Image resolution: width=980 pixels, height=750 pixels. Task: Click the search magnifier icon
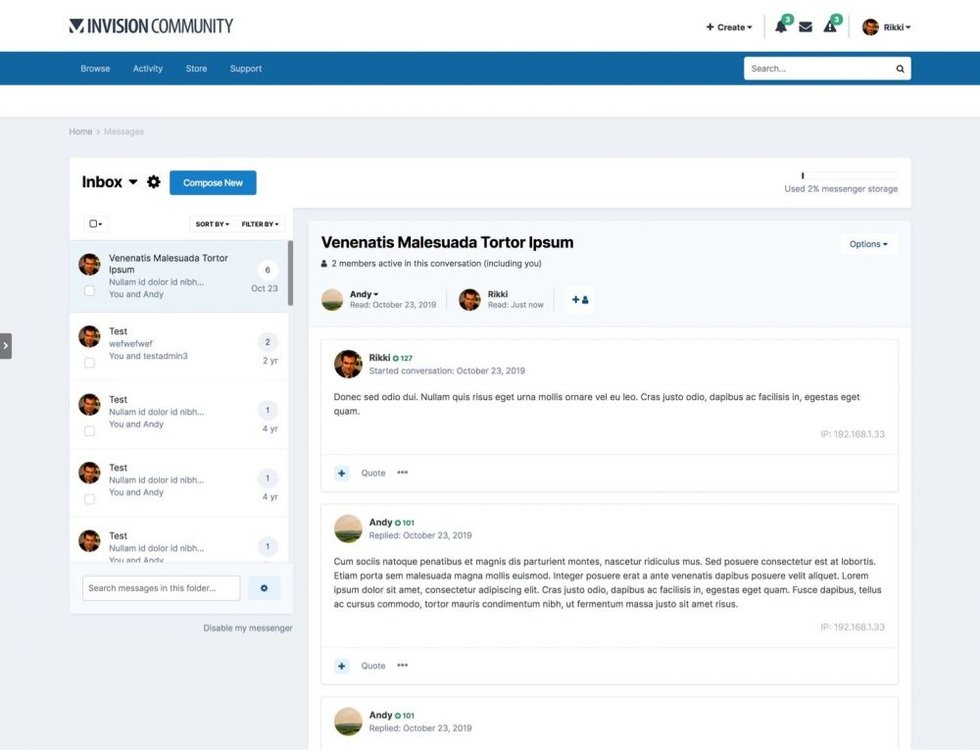coord(900,69)
